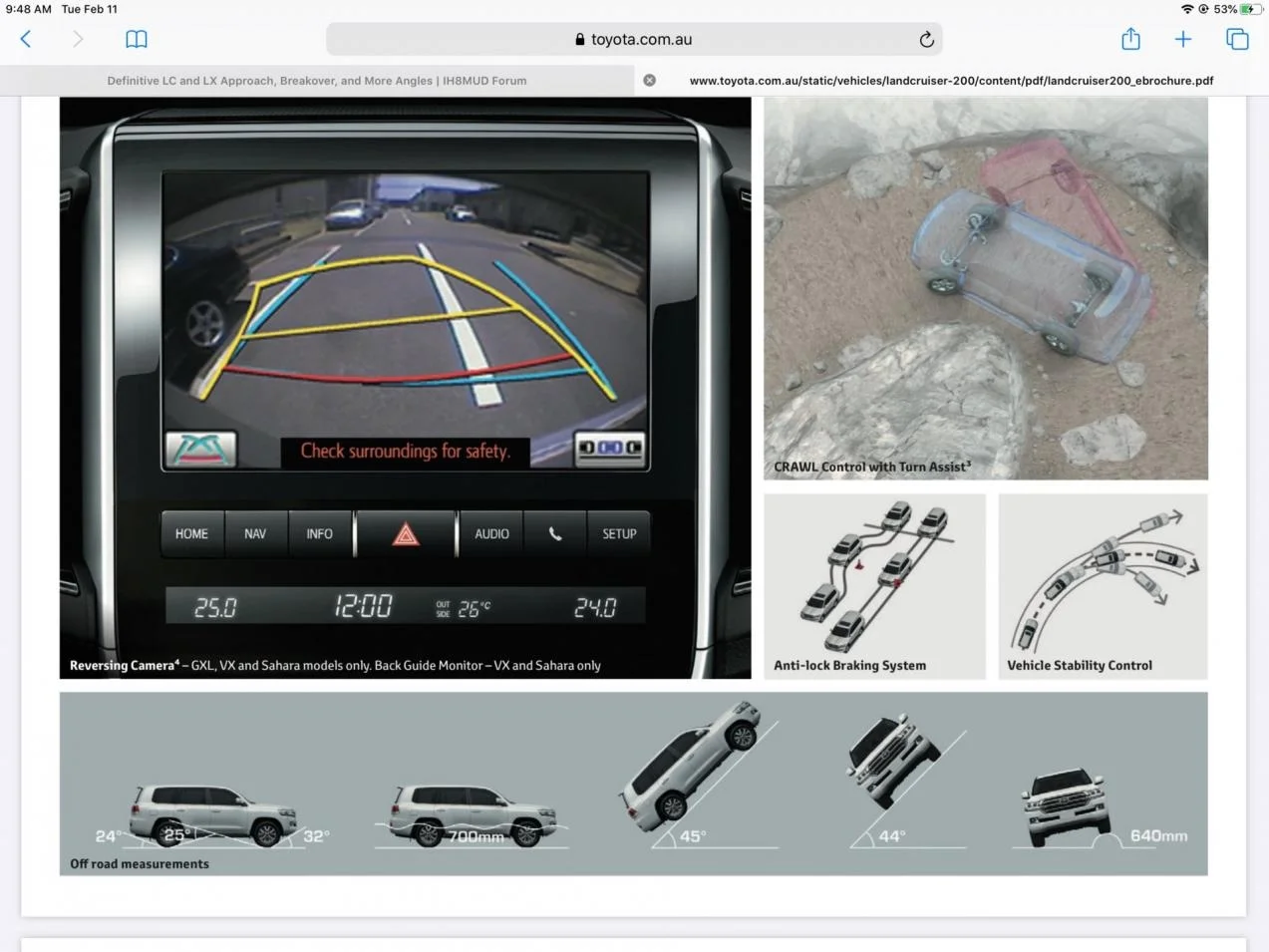The width and height of the screenshot is (1269, 952).
Task: Tap the battery indicator icon
Action: pos(1252,9)
